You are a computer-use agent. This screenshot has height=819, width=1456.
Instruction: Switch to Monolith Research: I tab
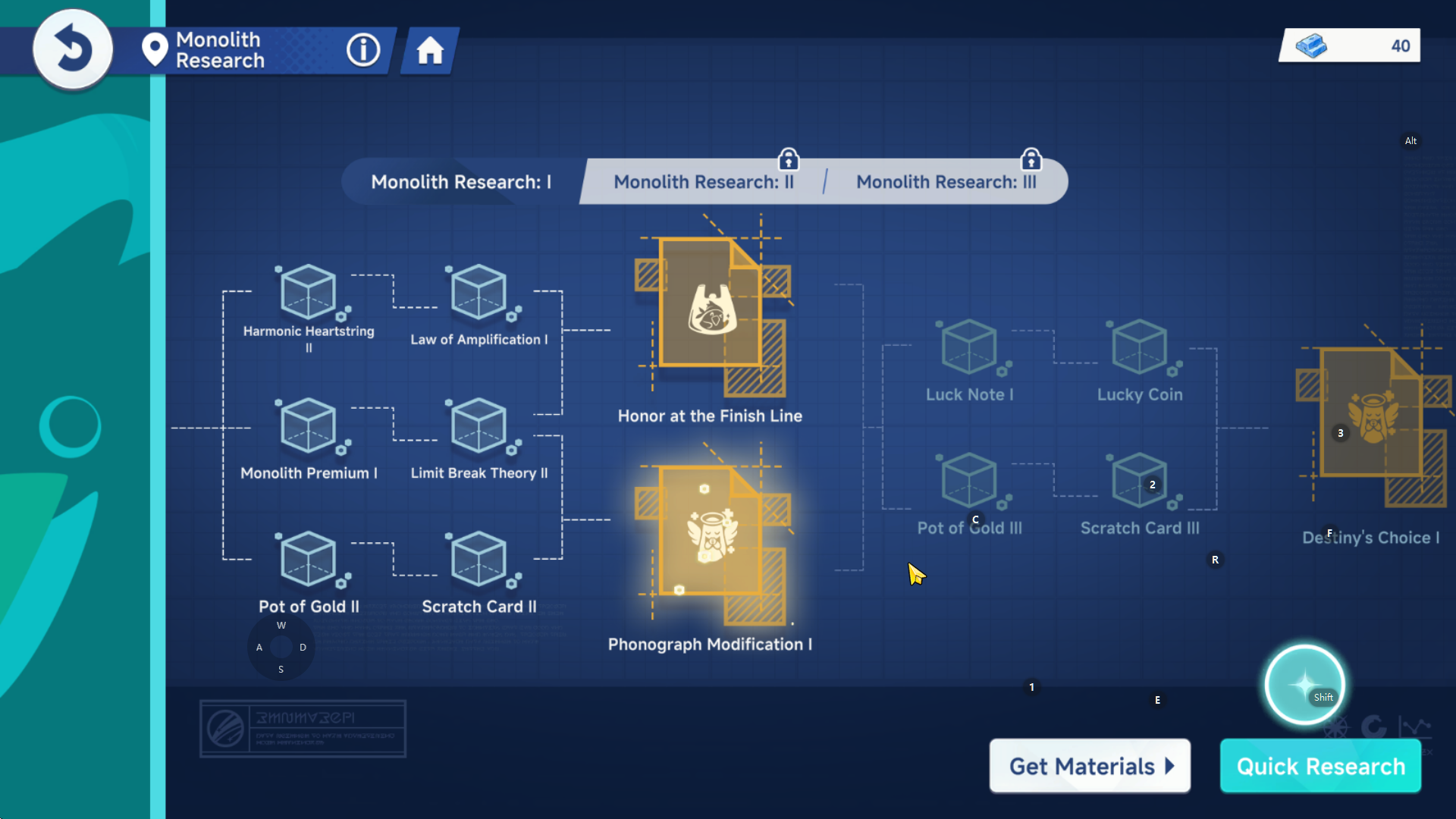coord(461,182)
